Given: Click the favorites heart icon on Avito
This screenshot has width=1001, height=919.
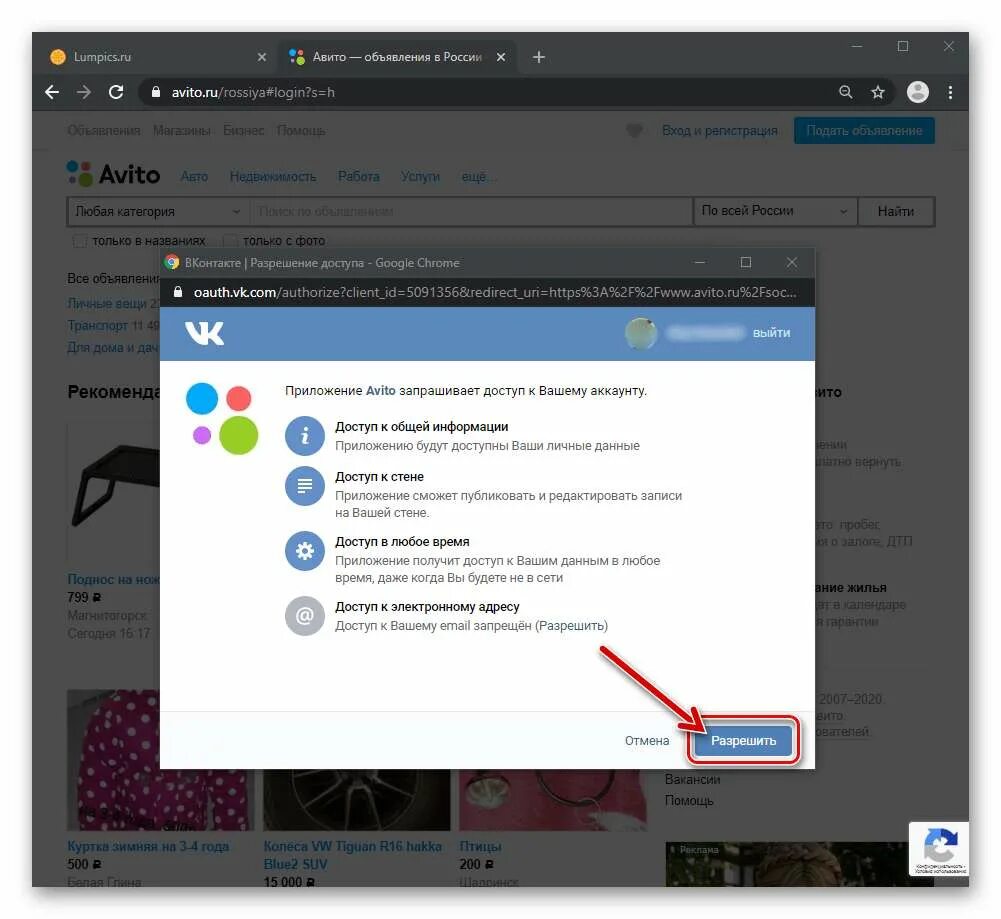Looking at the screenshot, I should click(634, 130).
